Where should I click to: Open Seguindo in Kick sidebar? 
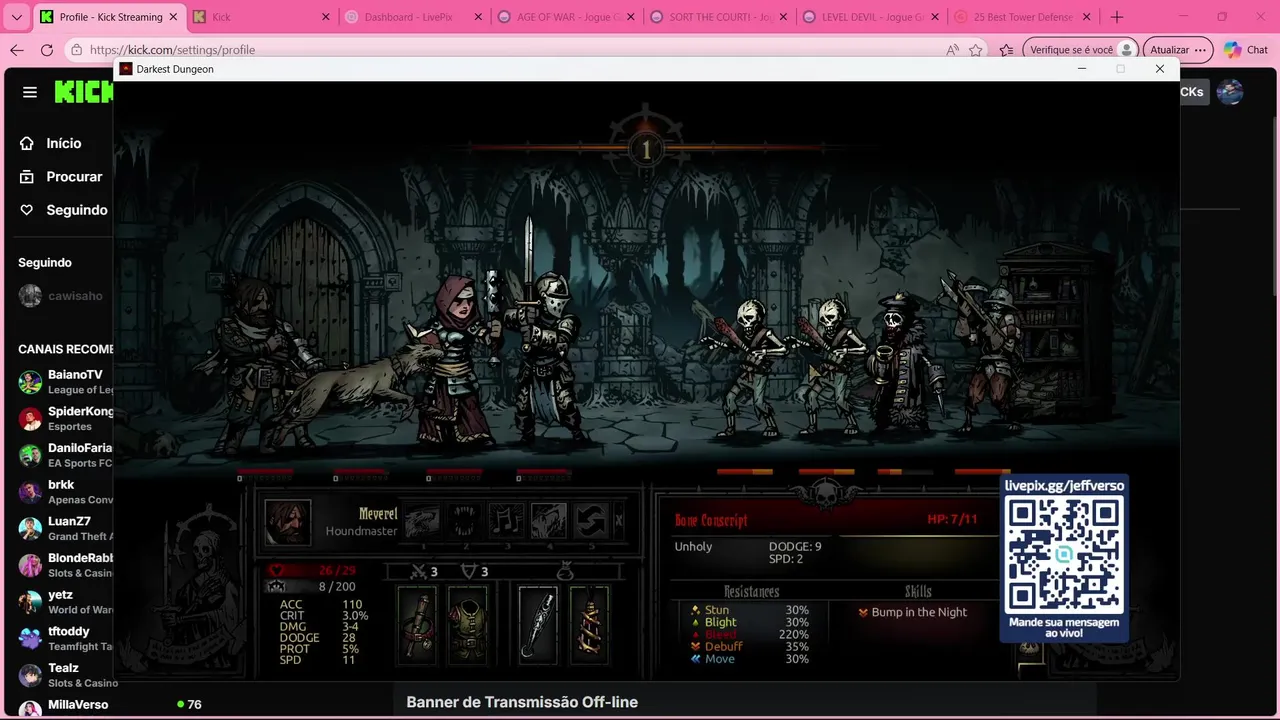coord(64,210)
